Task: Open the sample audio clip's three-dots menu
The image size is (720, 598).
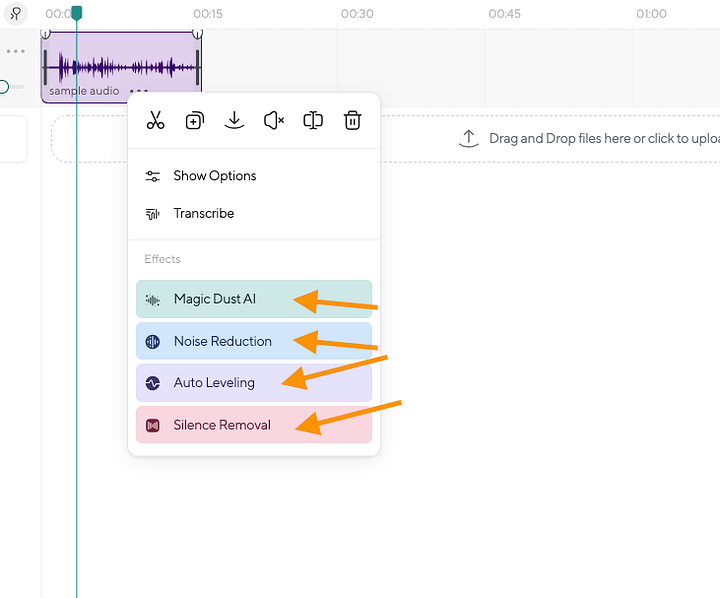Action: tap(139, 90)
